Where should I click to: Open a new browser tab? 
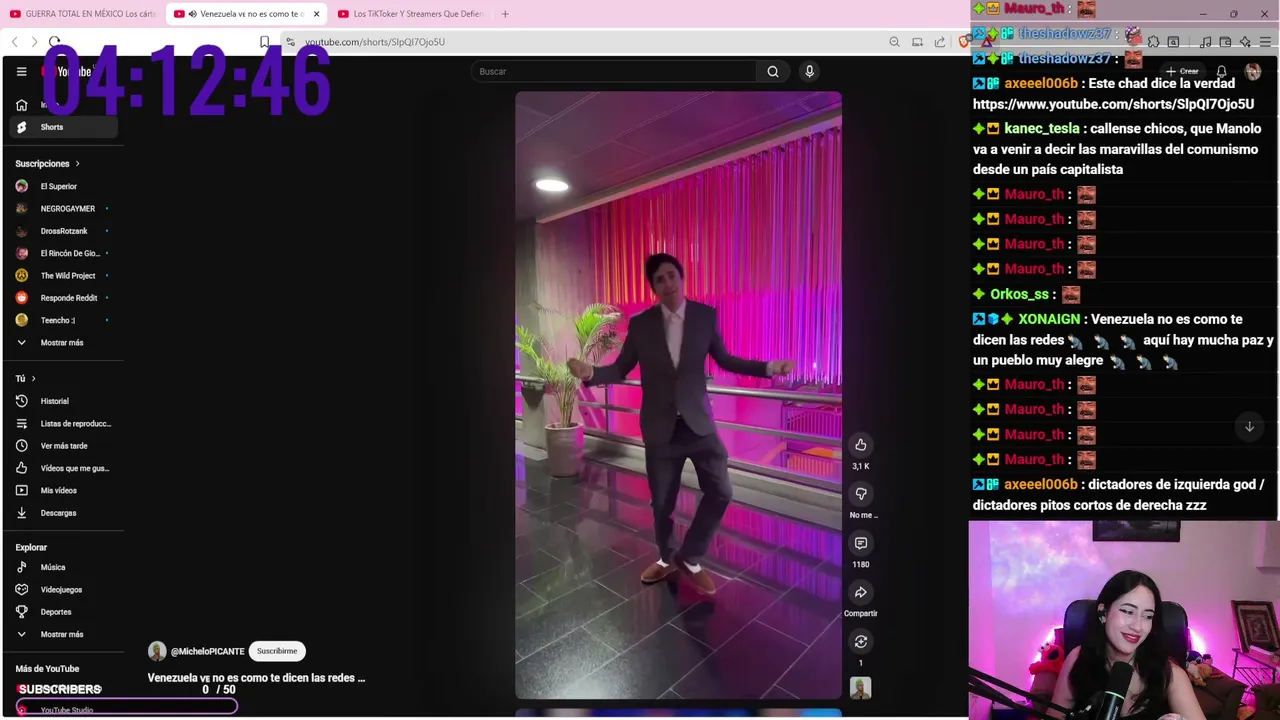click(505, 14)
